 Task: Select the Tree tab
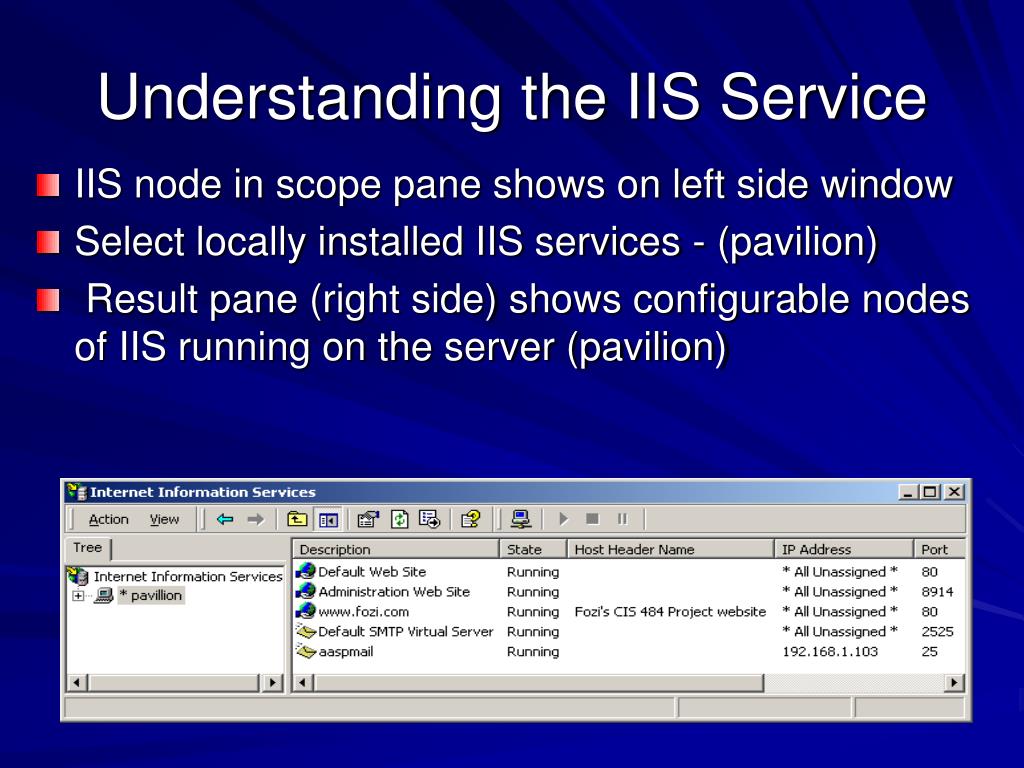(88, 548)
